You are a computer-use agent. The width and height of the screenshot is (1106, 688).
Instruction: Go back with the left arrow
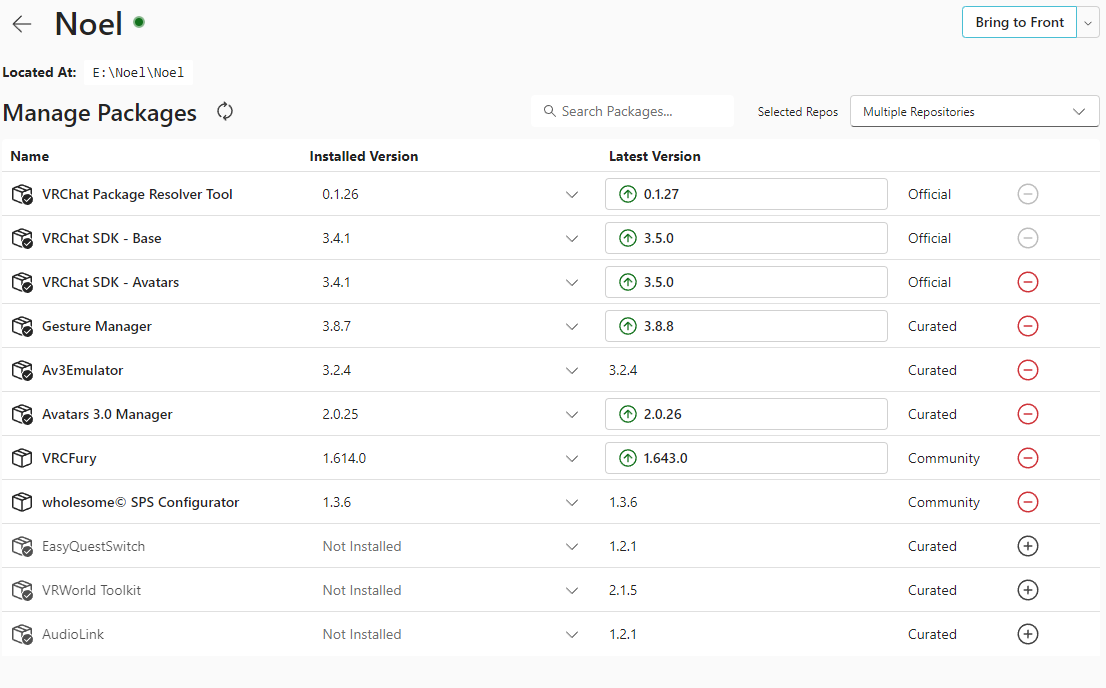coord(22,24)
